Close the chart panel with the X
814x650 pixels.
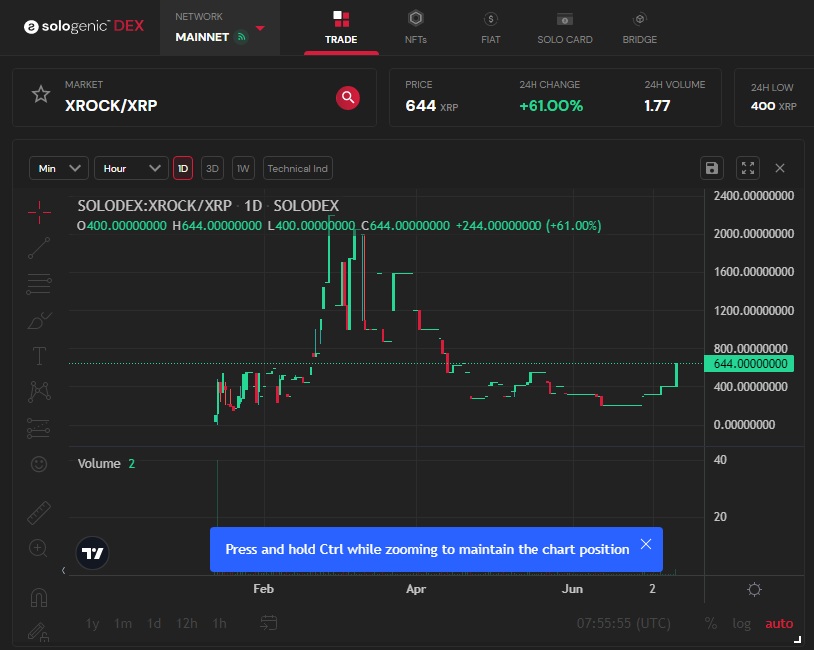pos(780,168)
